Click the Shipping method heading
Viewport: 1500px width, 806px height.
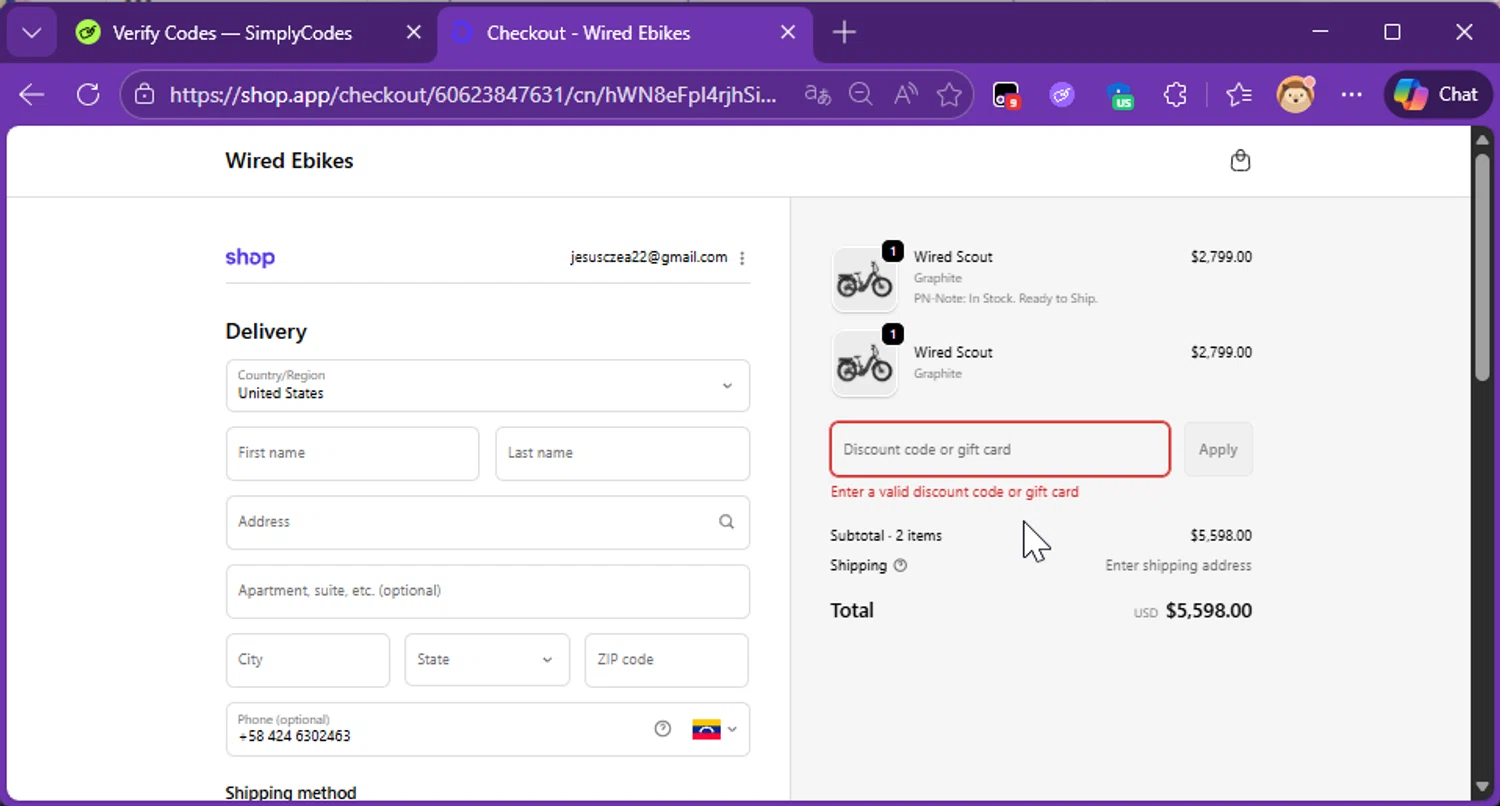[x=291, y=793]
